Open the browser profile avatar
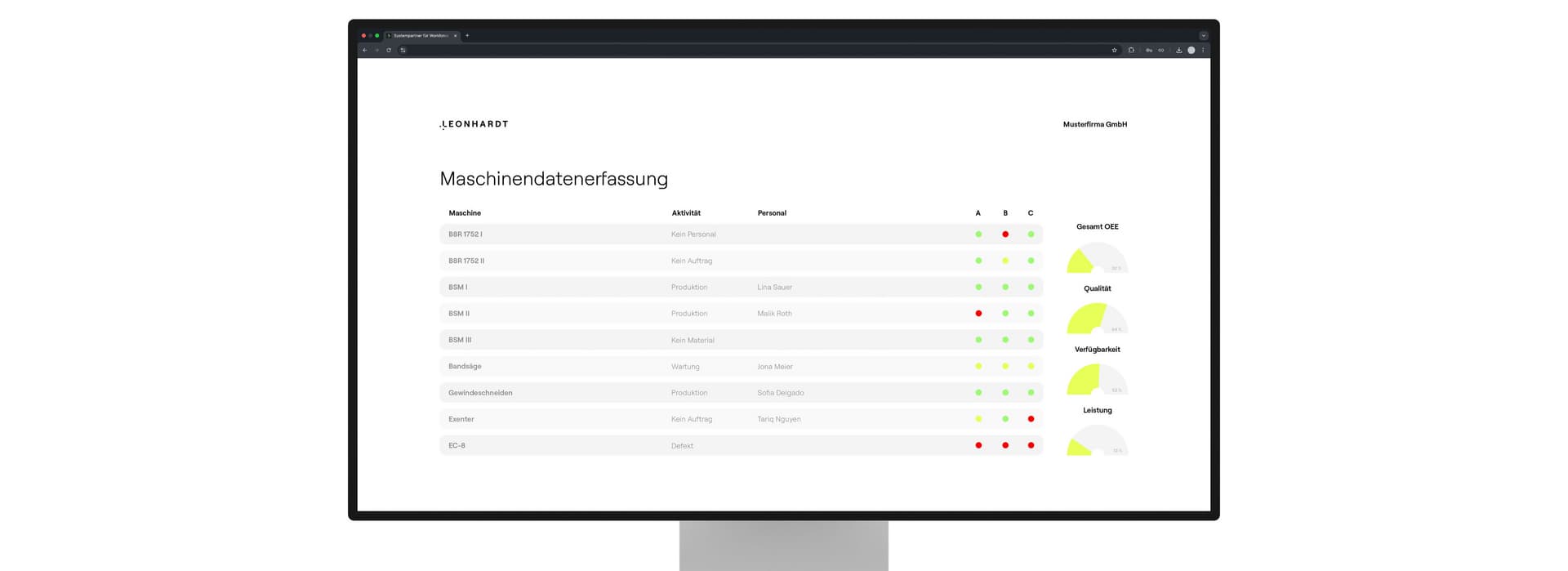 coord(1191,51)
